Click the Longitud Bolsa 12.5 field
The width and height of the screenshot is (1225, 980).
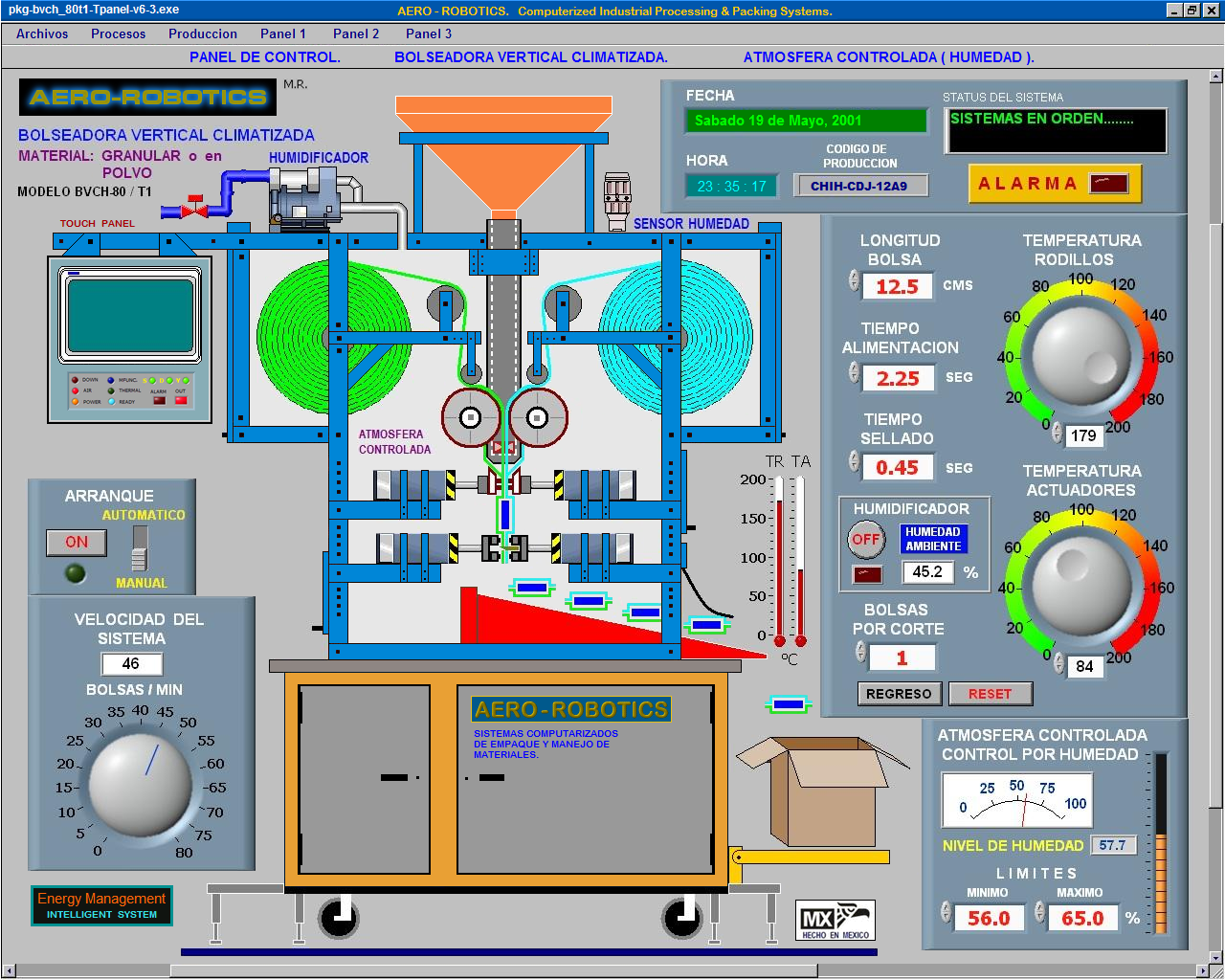[x=898, y=286]
